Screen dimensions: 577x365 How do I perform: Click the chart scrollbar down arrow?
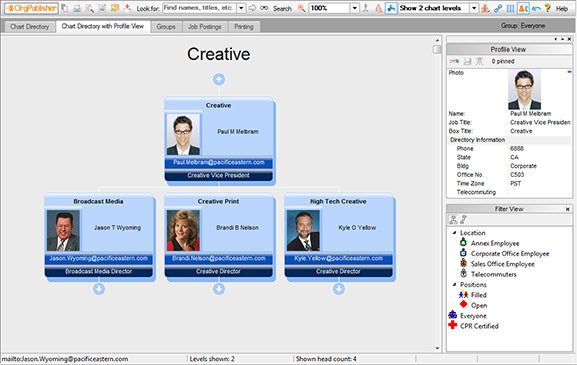pyautogui.click(x=437, y=348)
